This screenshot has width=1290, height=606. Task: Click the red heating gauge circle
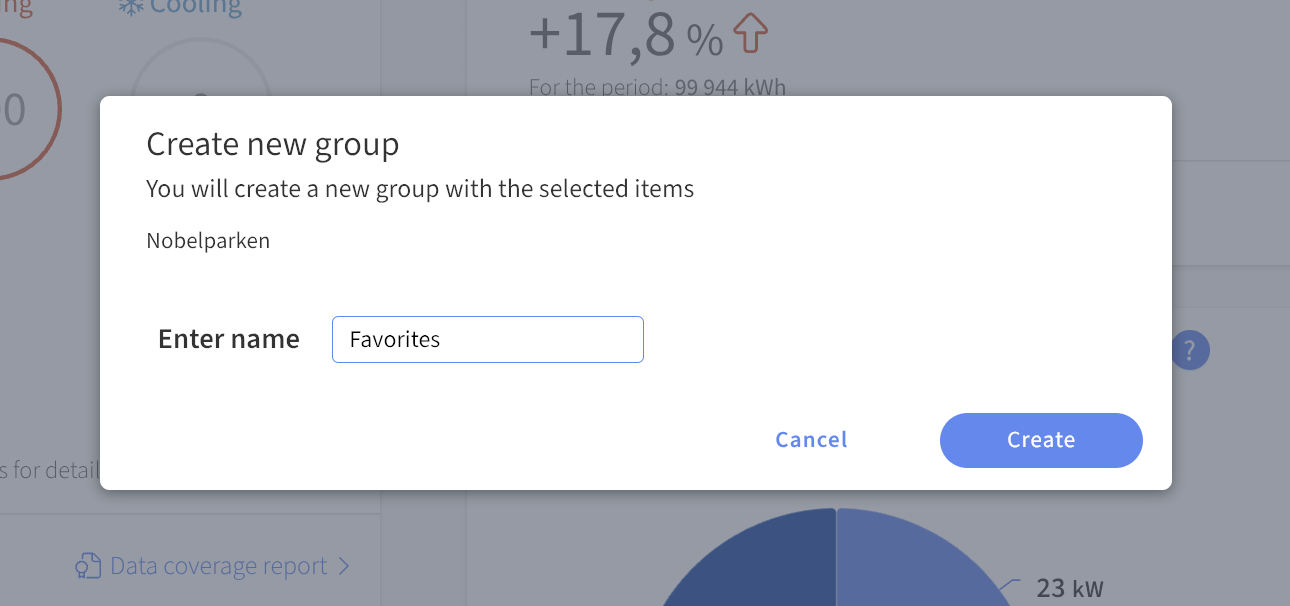pos(20,110)
